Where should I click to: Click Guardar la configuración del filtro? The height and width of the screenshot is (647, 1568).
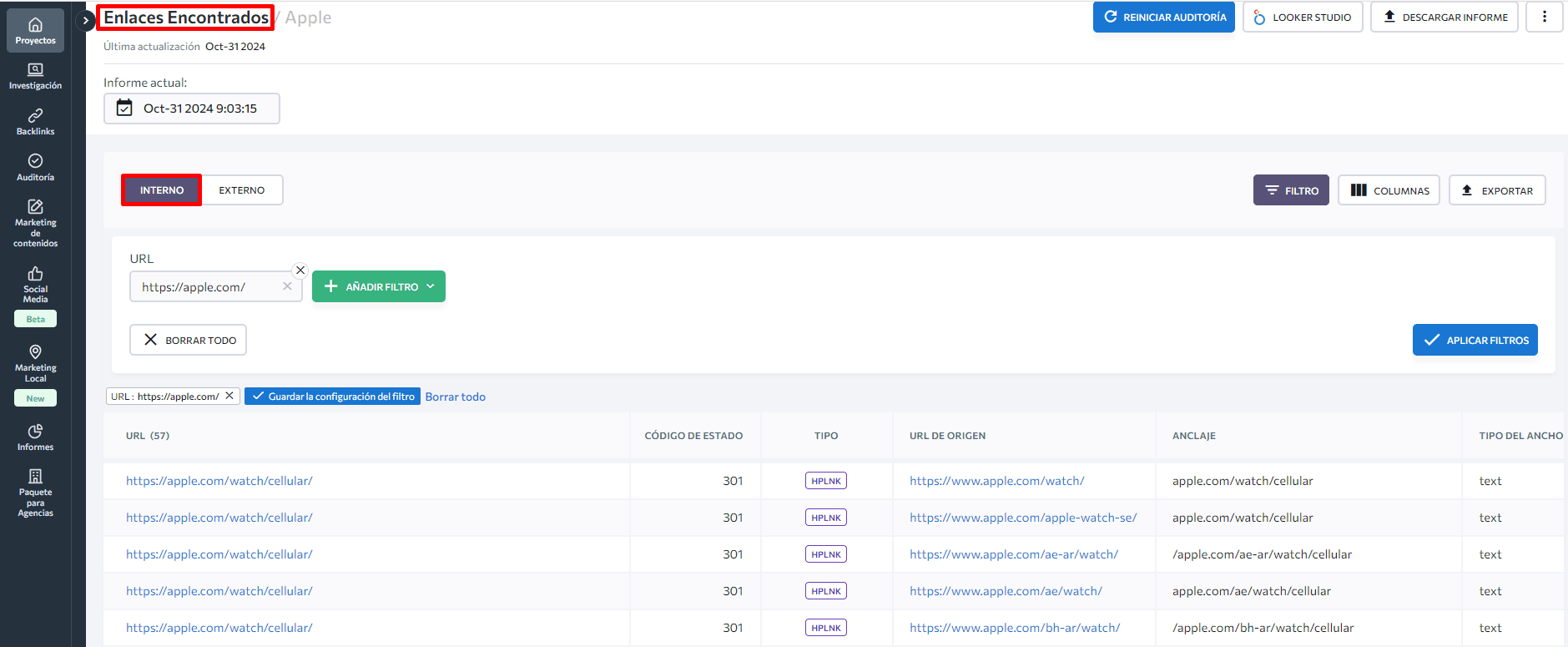332,397
